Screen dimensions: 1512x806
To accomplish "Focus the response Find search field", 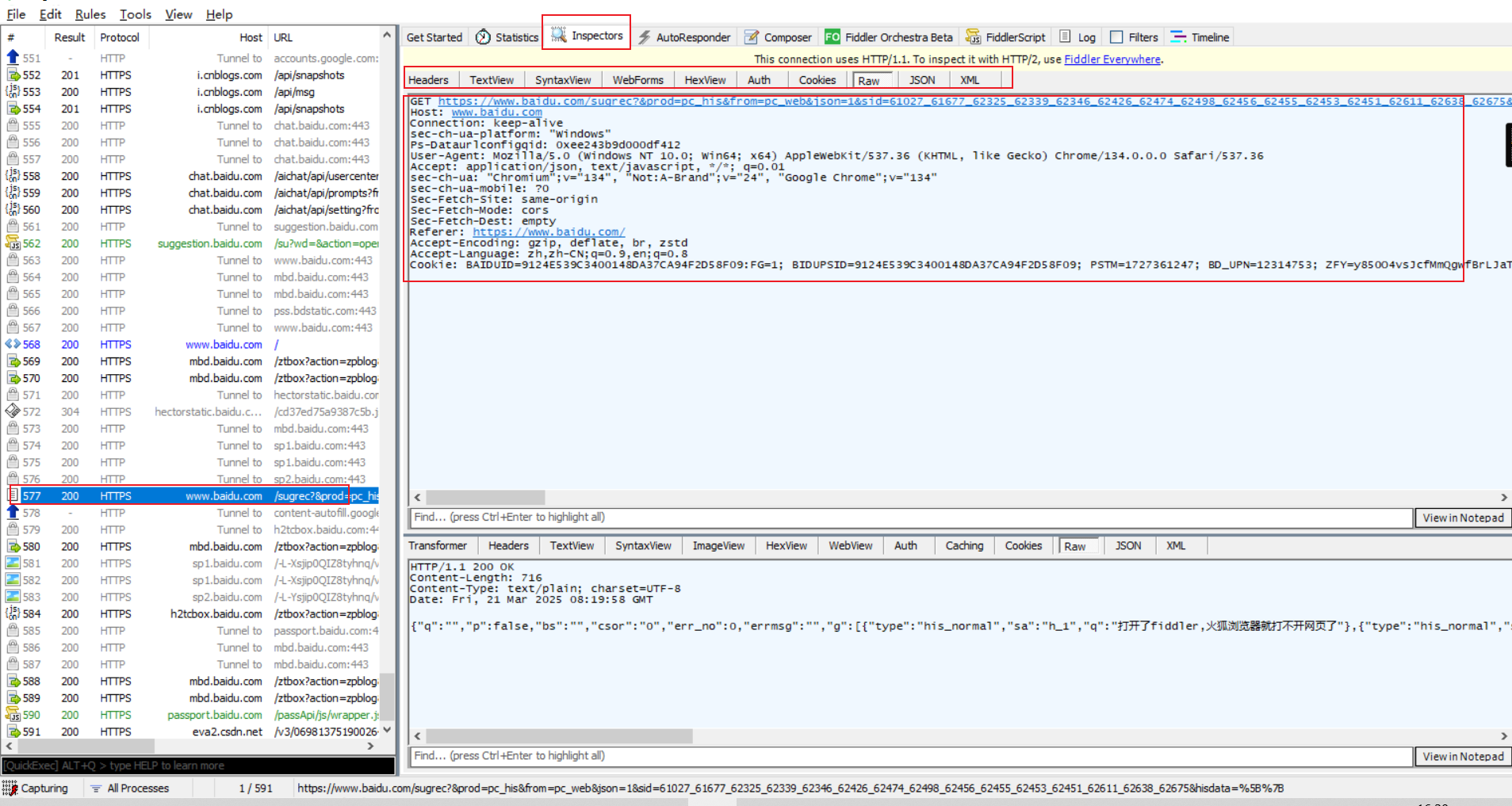I will pos(911,756).
